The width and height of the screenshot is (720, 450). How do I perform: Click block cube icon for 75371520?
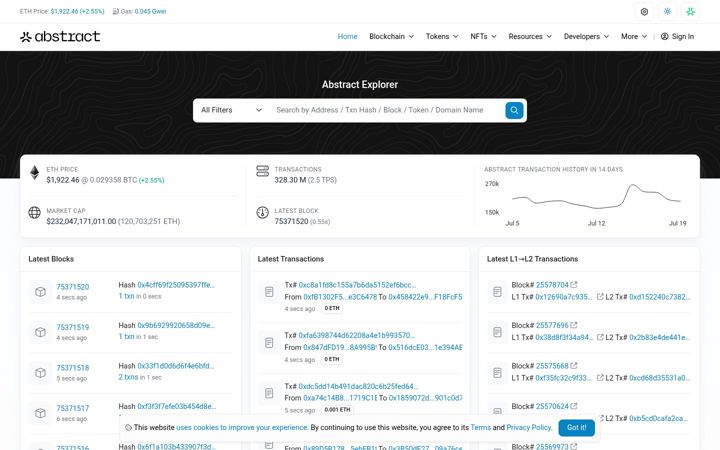click(x=40, y=292)
